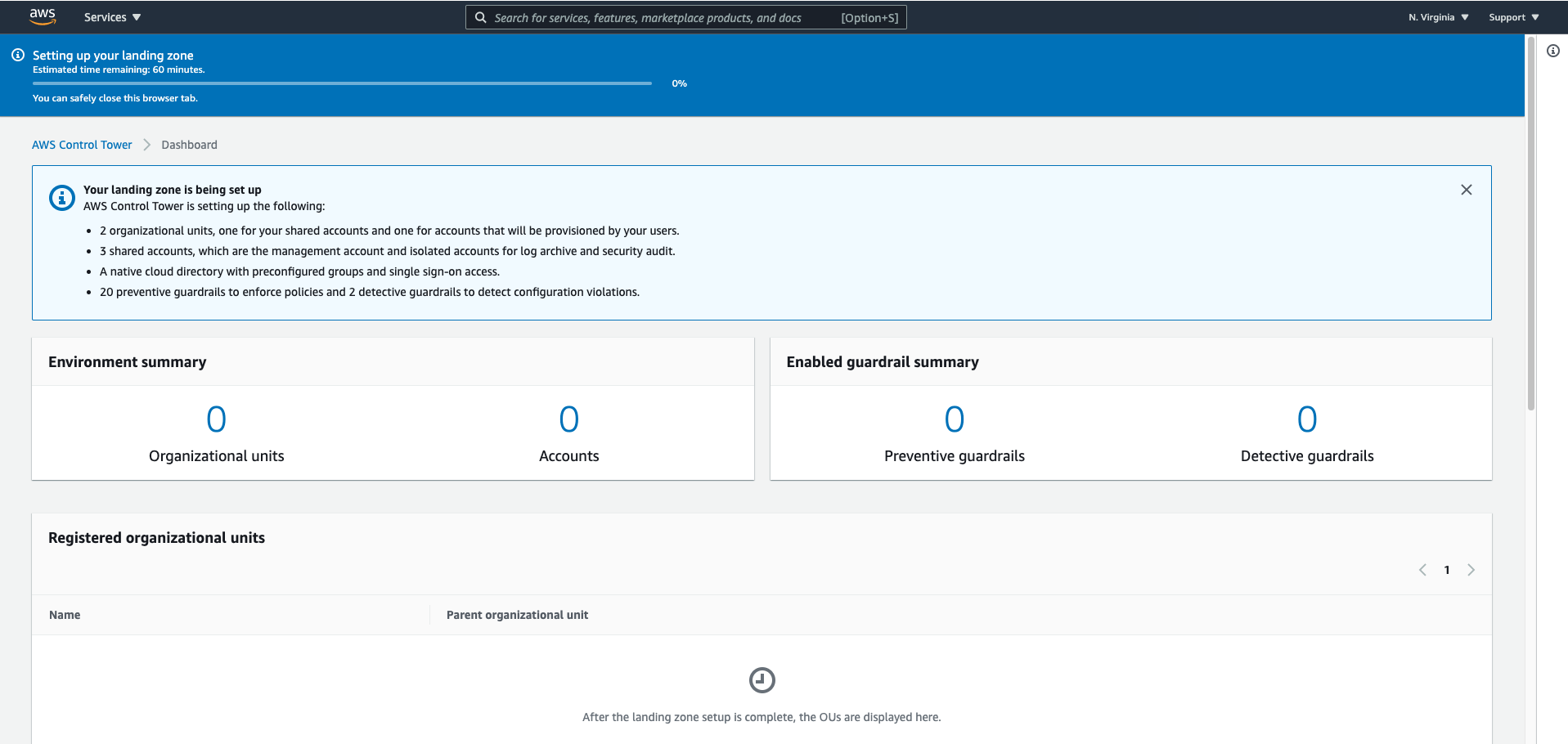The height and width of the screenshot is (744, 1568).
Task: Click the 'Enabled guardrail summary' heading
Action: pyautogui.click(x=883, y=362)
